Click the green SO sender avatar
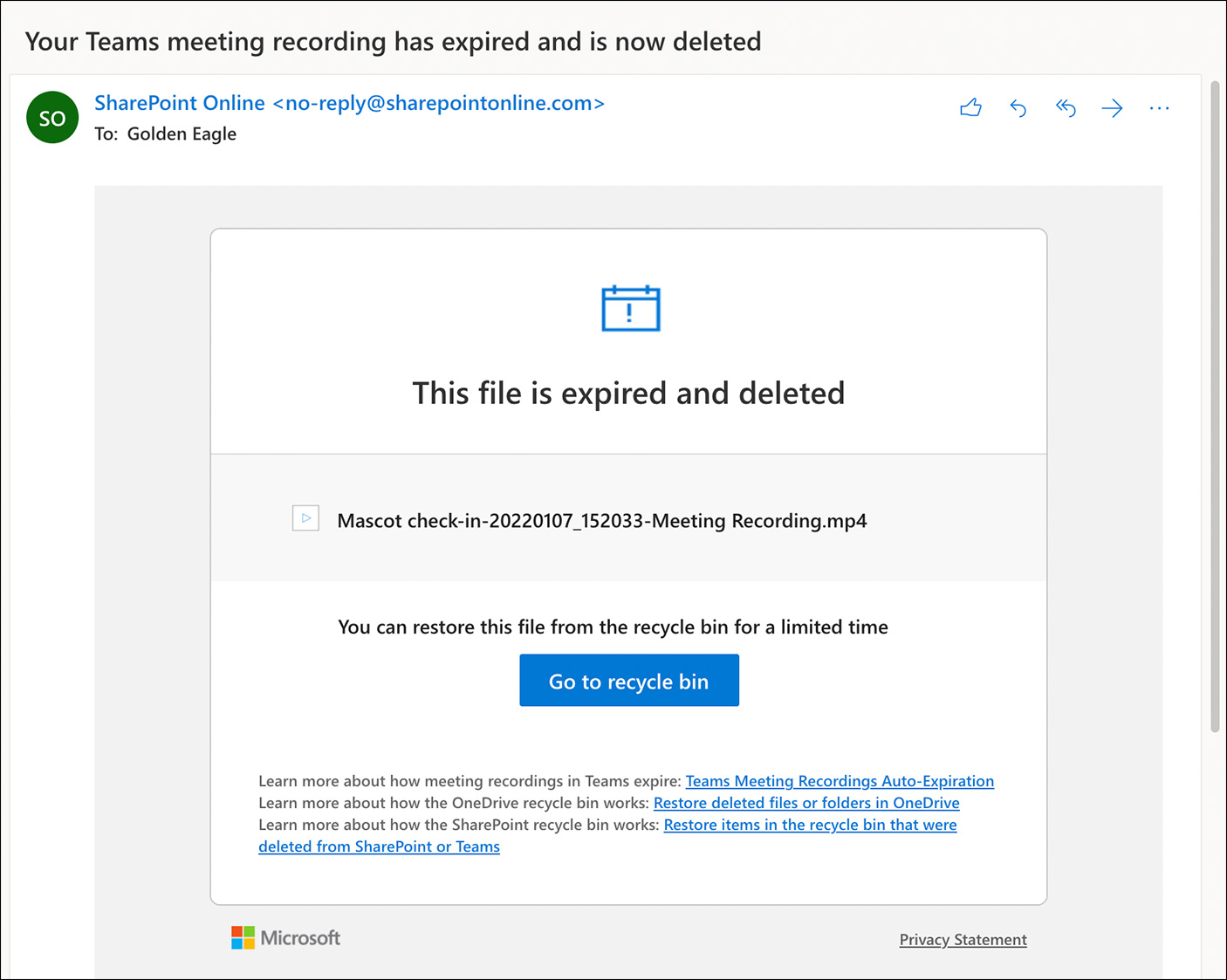Image resolution: width=1227 pixels, height=980 pixels. tap(52, 118)
